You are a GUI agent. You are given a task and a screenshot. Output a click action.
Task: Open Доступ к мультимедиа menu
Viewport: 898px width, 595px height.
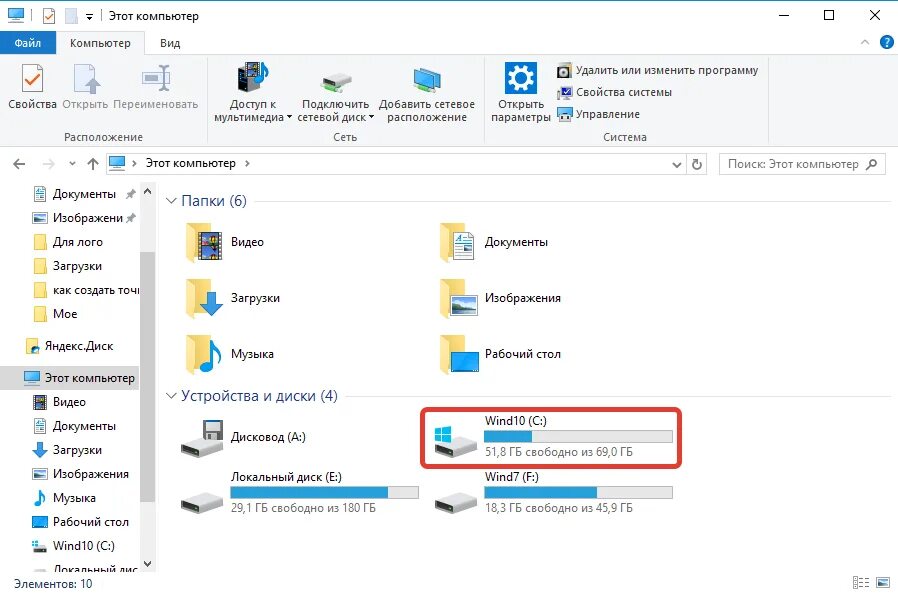[x=253, y=93]
